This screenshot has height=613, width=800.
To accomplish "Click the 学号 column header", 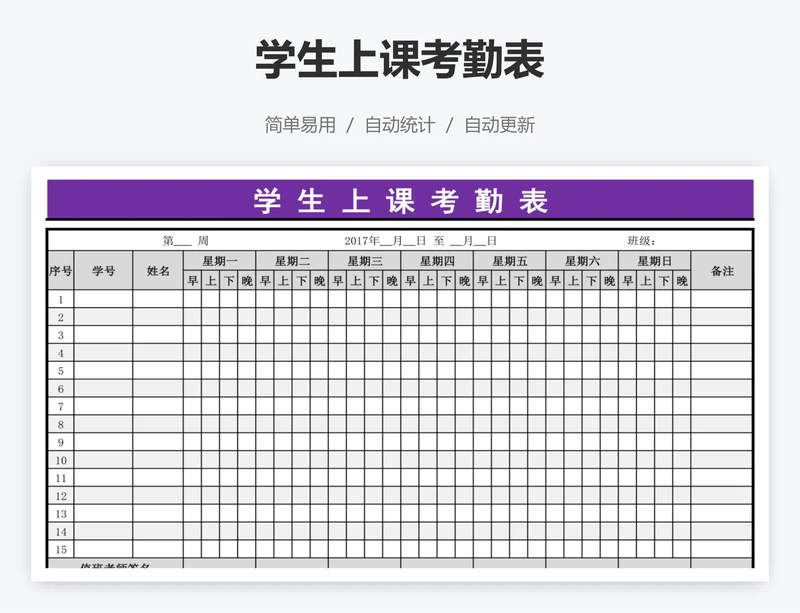I will coord(104,271).
